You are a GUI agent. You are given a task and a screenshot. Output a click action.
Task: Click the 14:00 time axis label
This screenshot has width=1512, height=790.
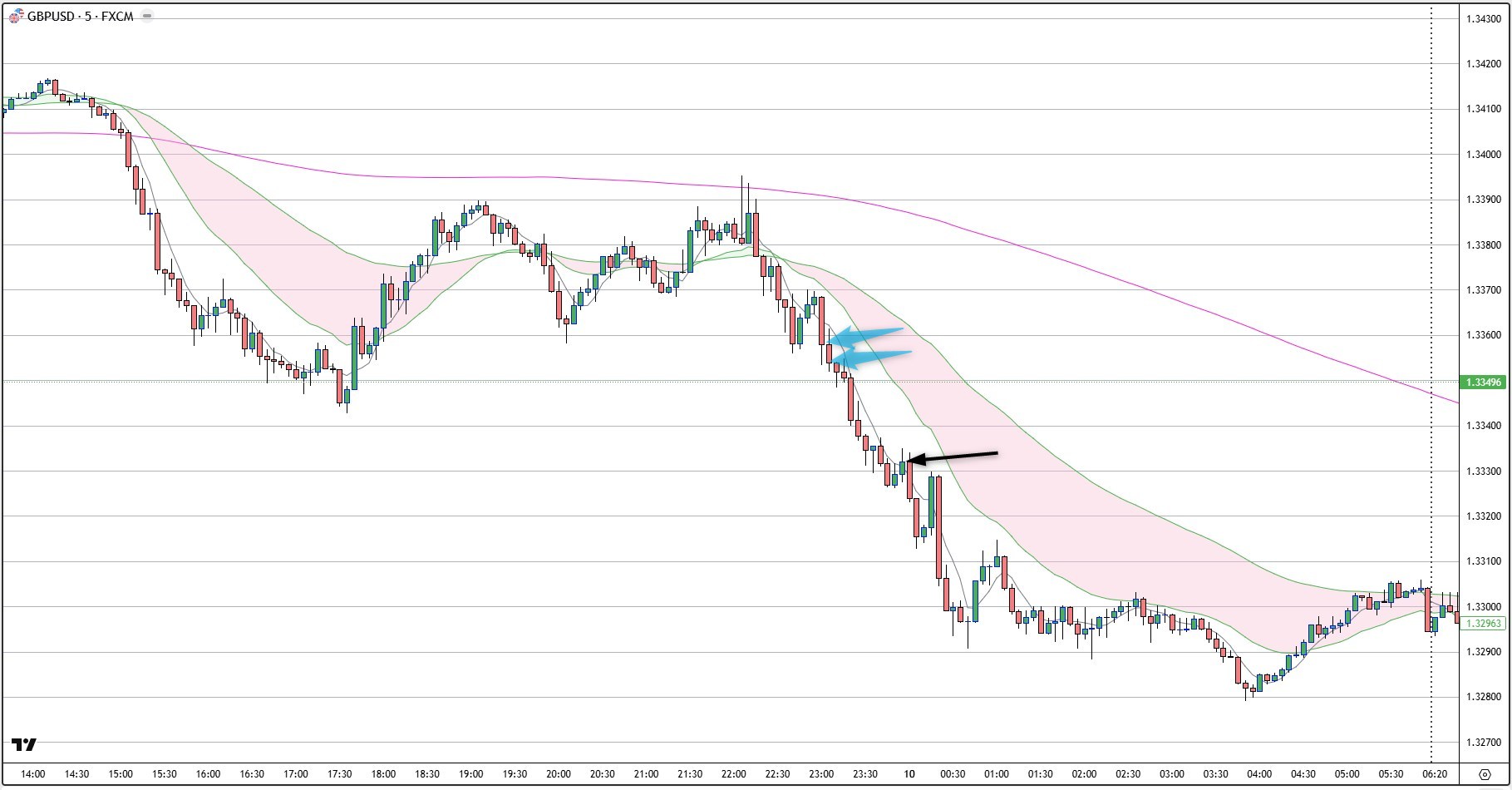click(33, 774)
